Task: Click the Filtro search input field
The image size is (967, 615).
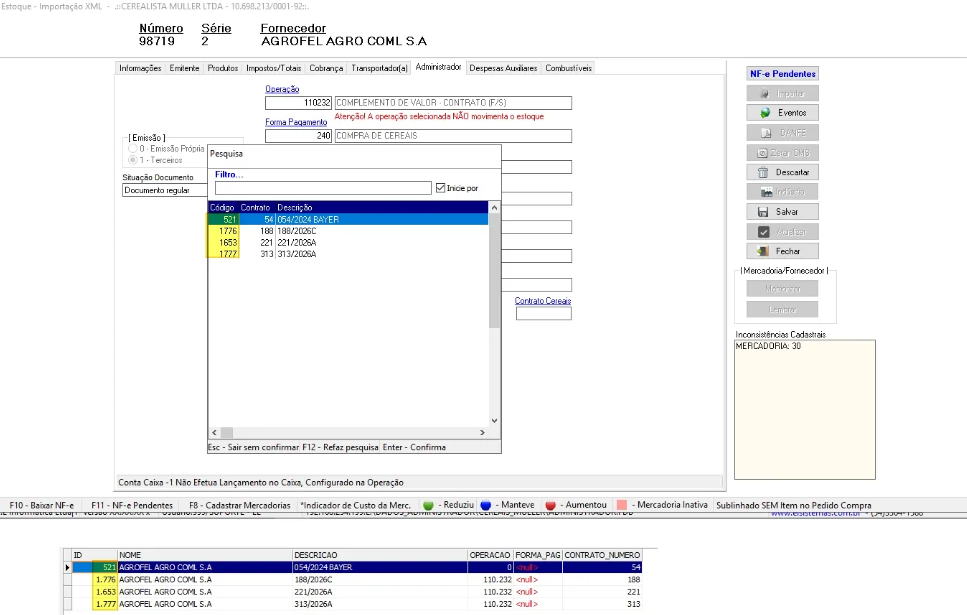Action: [323, 188]
